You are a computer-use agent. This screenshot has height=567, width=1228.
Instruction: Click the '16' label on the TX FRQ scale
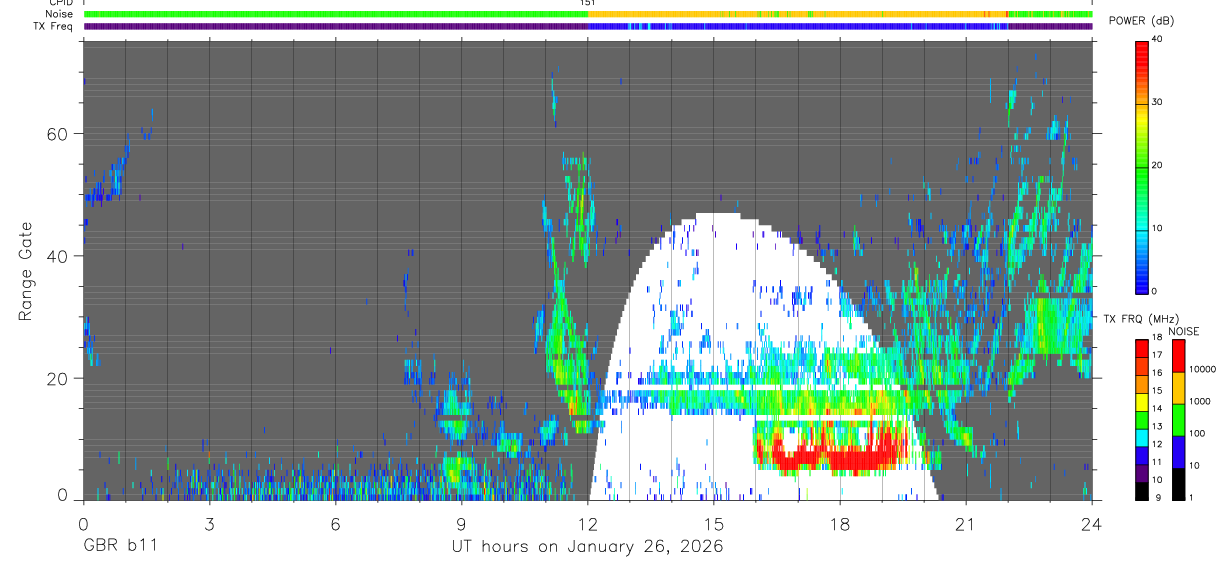[x=1157, y=373]
